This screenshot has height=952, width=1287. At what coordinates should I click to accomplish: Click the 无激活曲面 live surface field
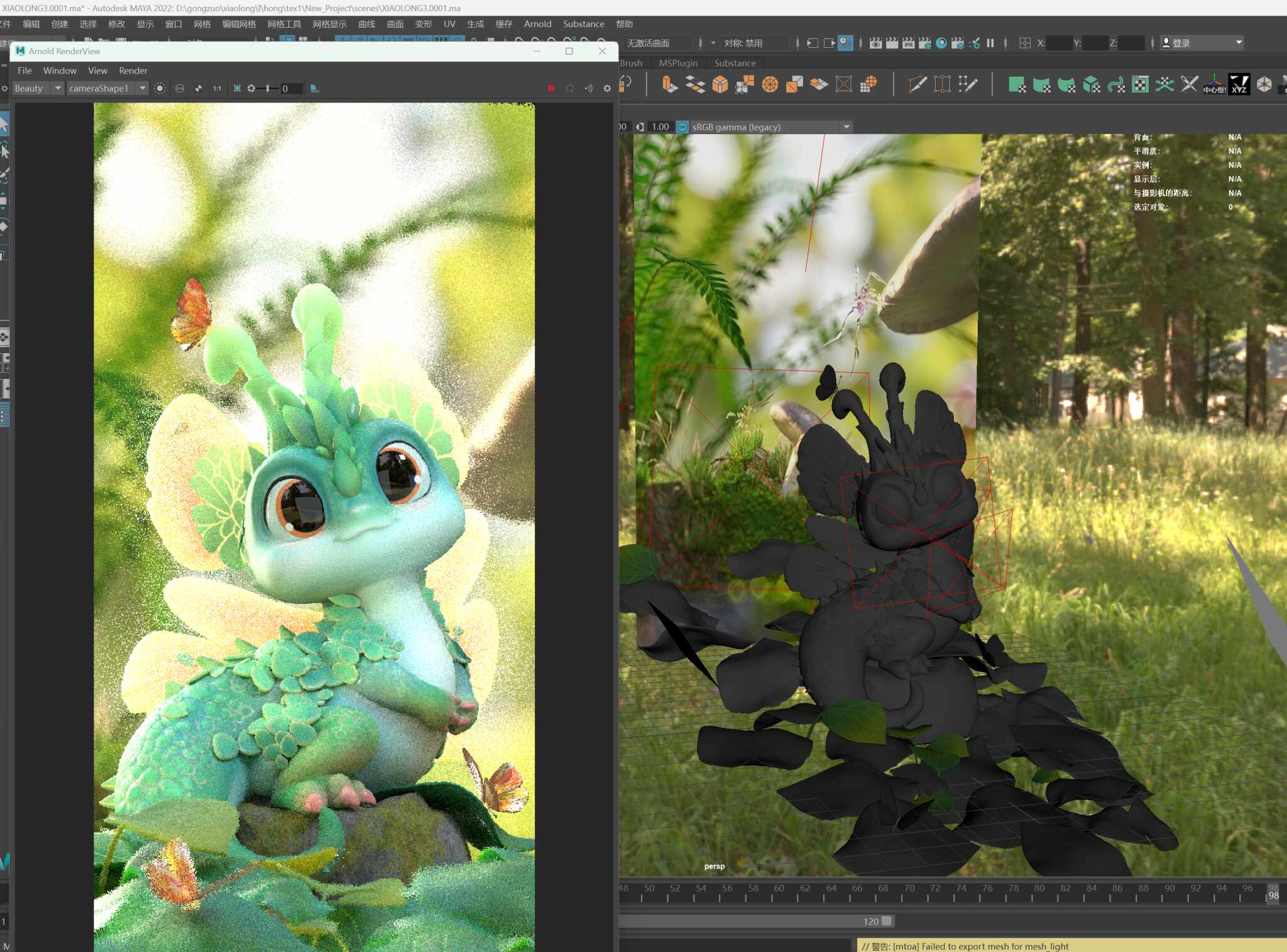tap(659, 43)
